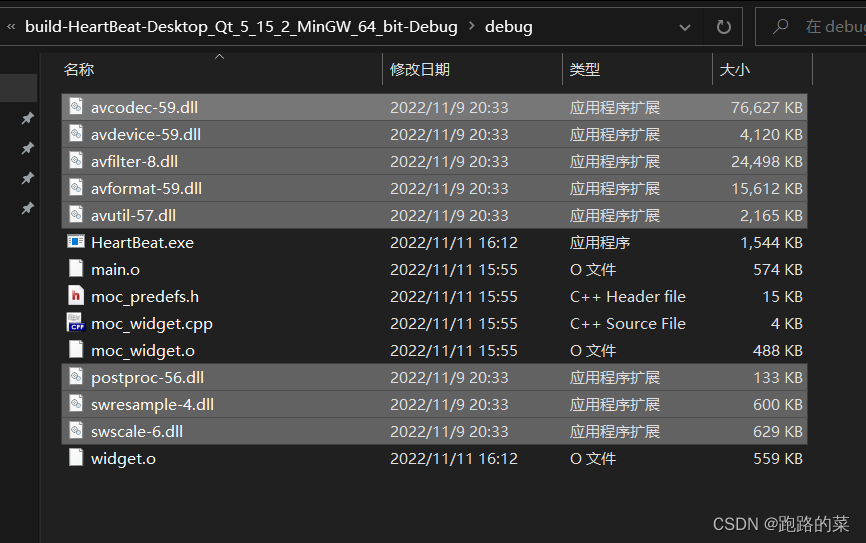Select the file name moc_widget.o
The height and width of the screenshot is (543, 866).
click(x=142, y=351)
